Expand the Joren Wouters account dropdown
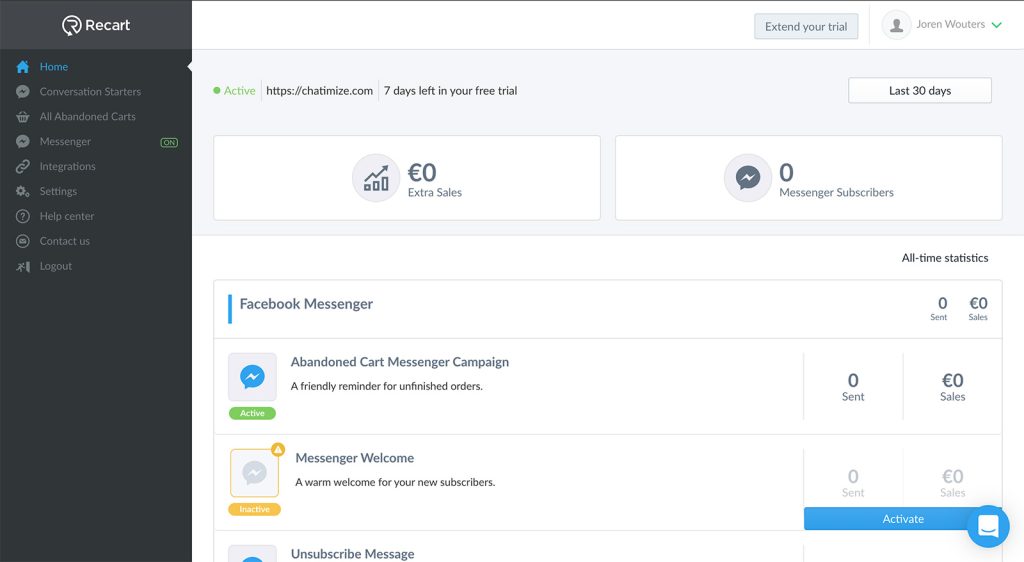Viewport: 1024px width, 562px height. 996,25
